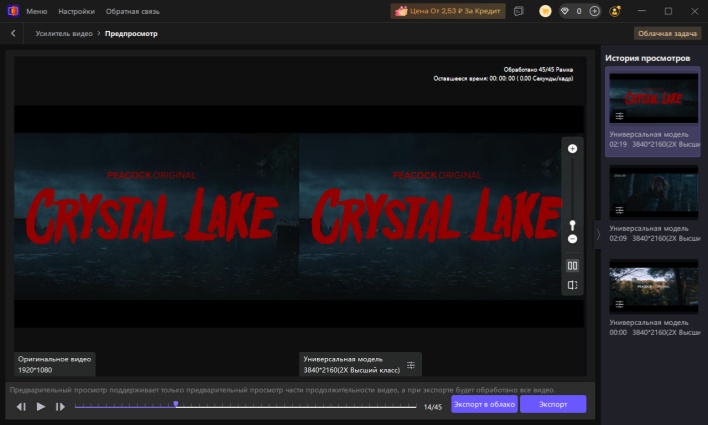Click the credit price promo banner
The height and width of the screenshot is (425, 708).
pyautogui.click(x=448, y=11)
